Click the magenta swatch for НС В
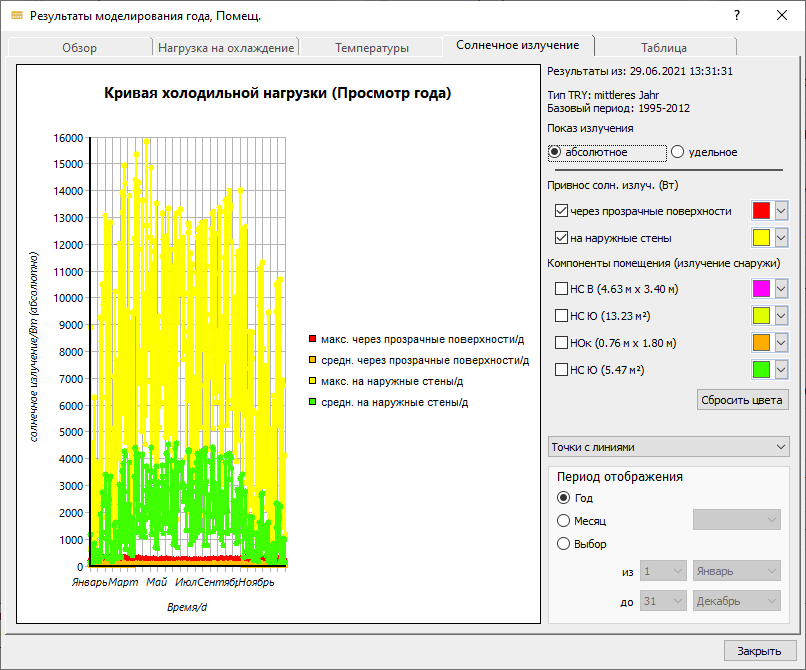Screen dimensions: 806x670 pos(761,288)
